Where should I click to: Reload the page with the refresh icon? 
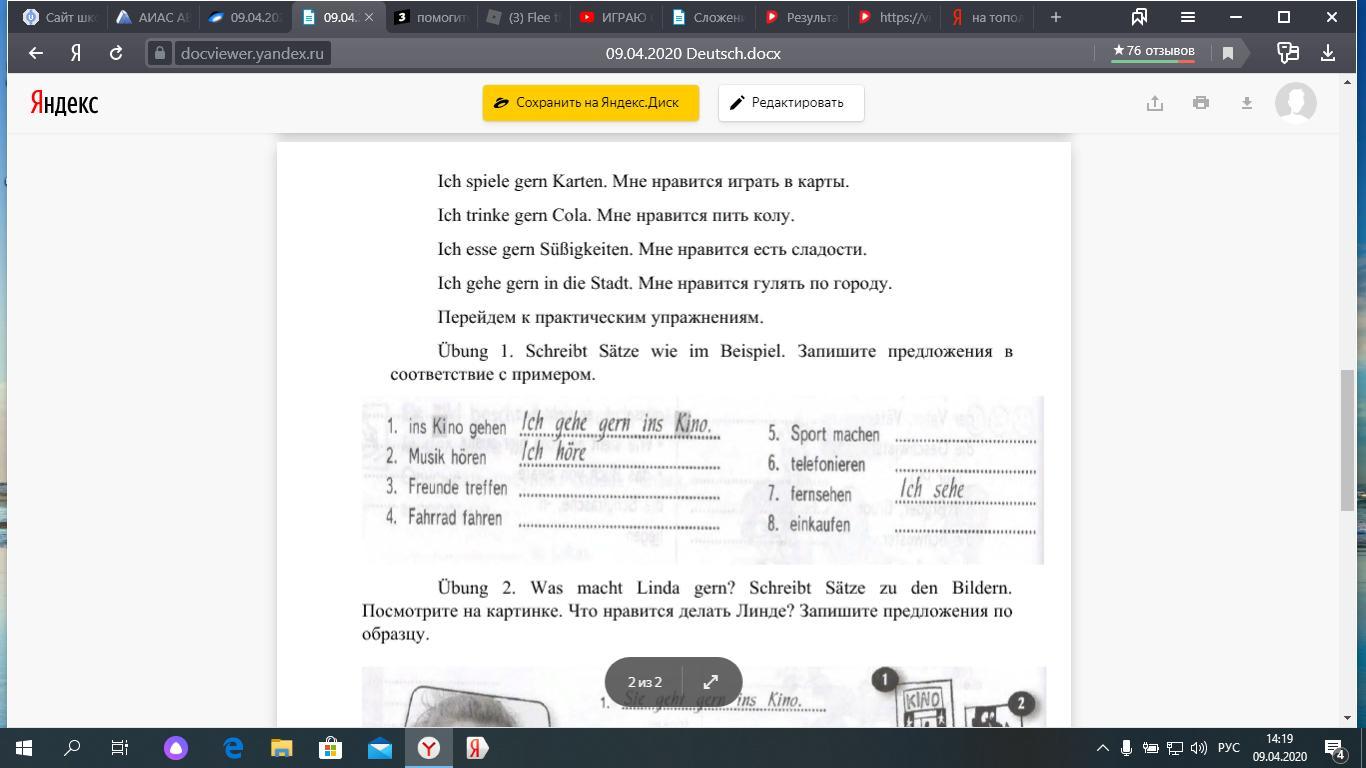pyautogui.click(x=116, y=53)
